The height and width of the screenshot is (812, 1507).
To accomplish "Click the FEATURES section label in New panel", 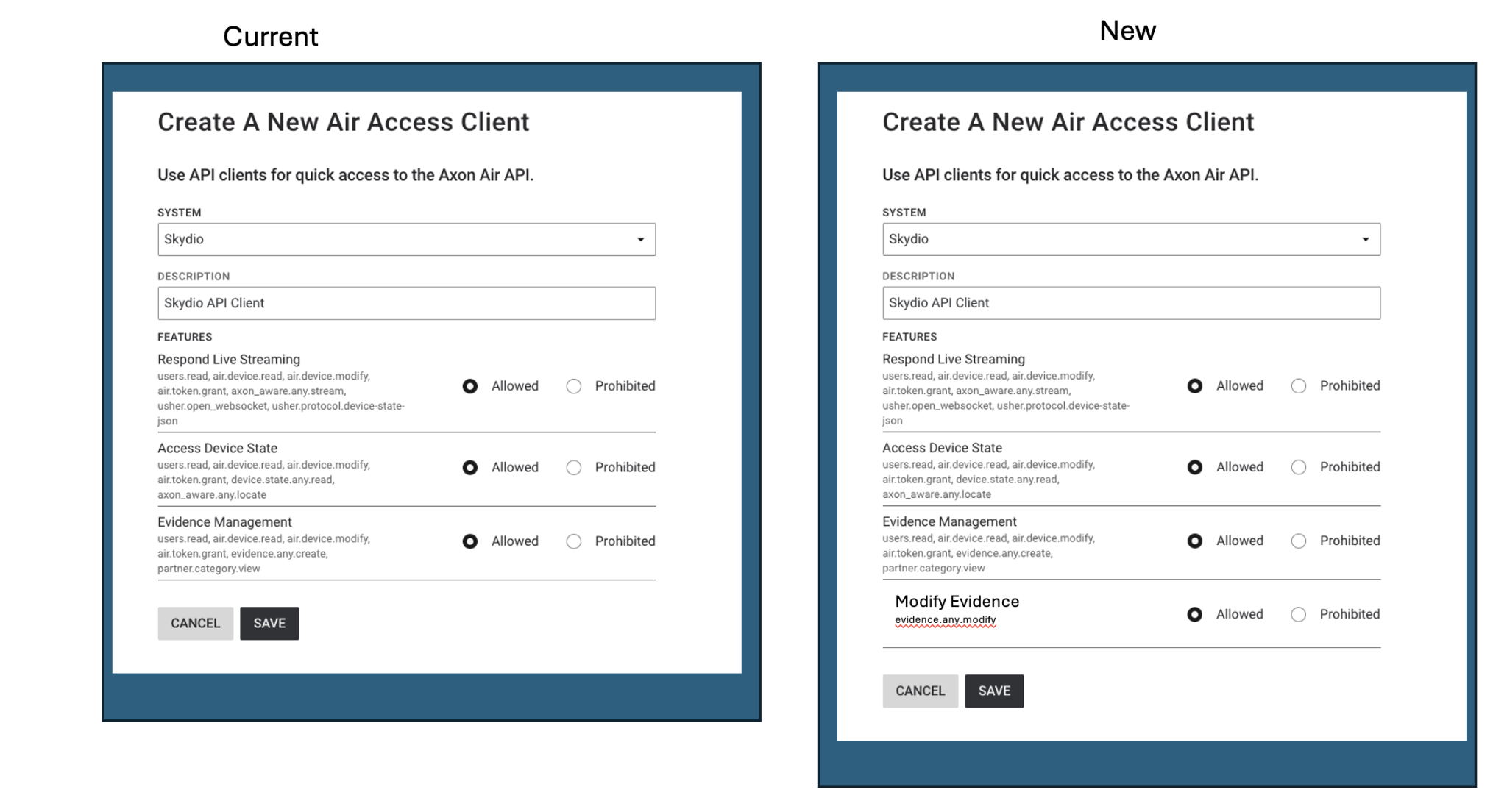I will coord(909,337).
